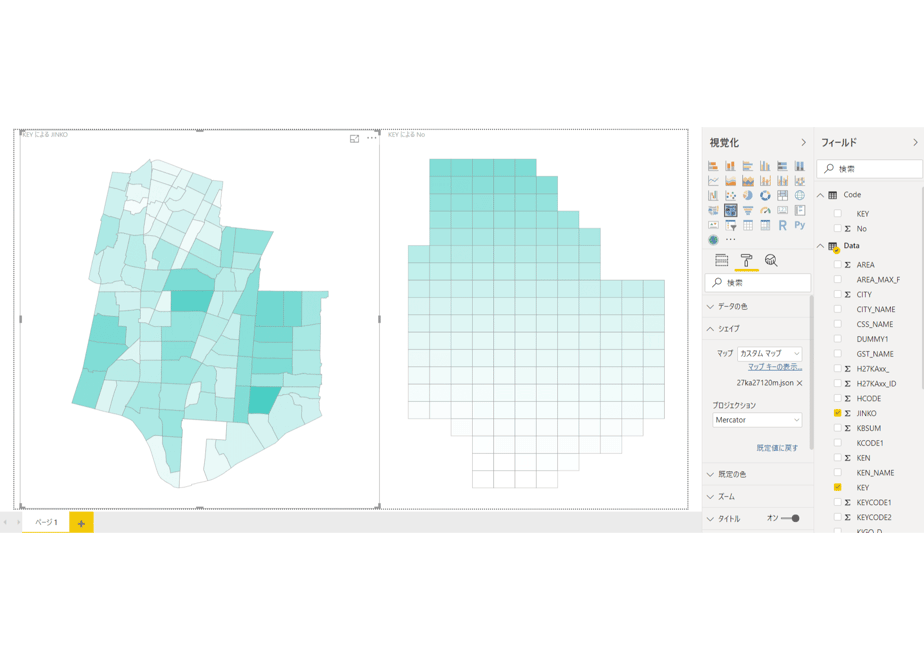Open the Analytics pane magnifier icon
The width and height of the screenshot is (924, 660).
(x=771, y=260)
